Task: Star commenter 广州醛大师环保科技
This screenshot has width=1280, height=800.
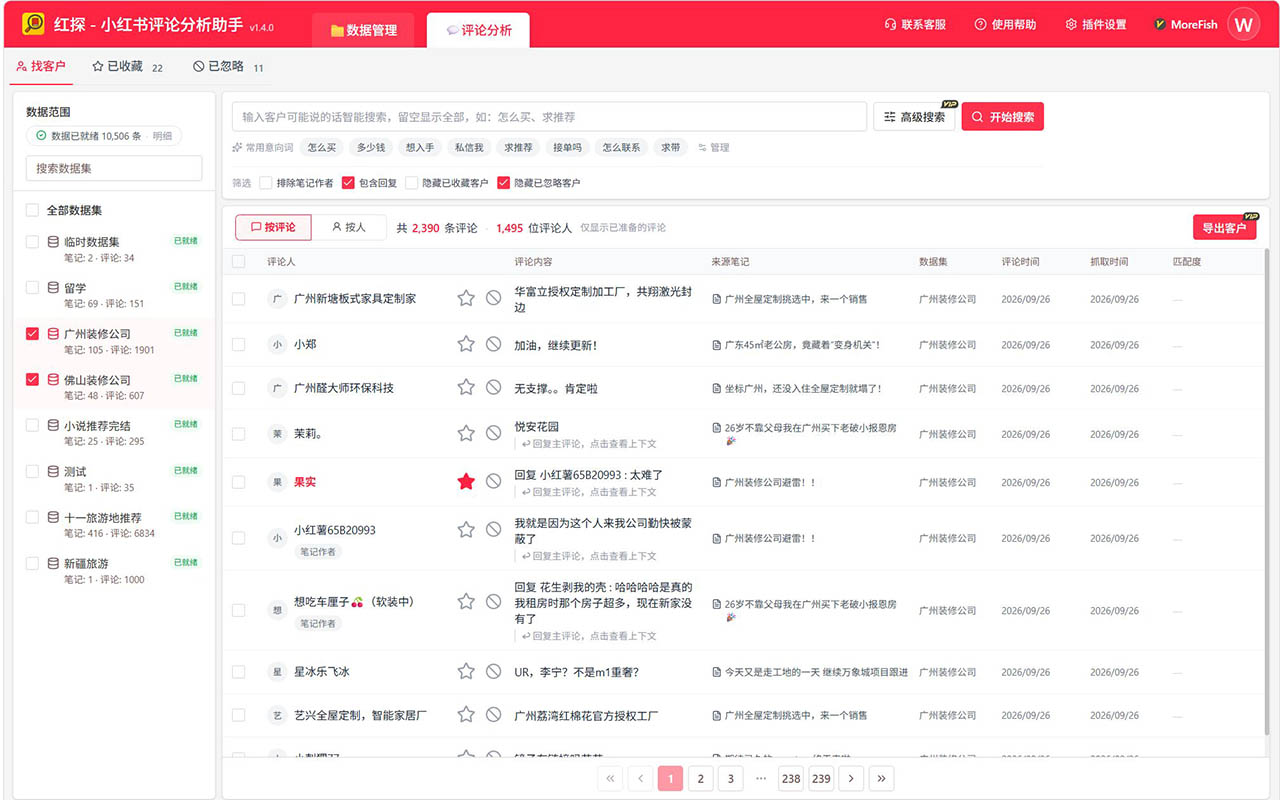Action: tap(466, 387)
